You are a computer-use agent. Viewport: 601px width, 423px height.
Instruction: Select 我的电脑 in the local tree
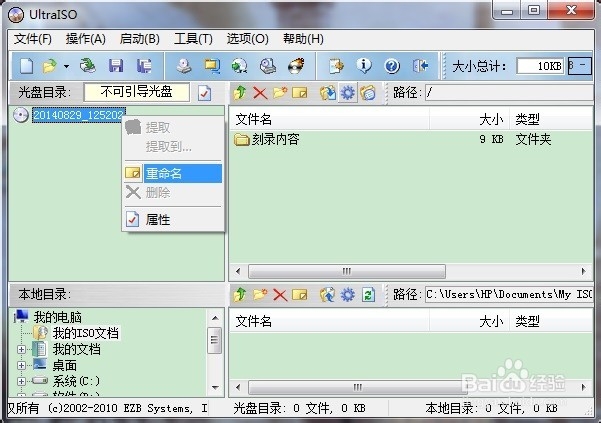(x=57, y=317)
